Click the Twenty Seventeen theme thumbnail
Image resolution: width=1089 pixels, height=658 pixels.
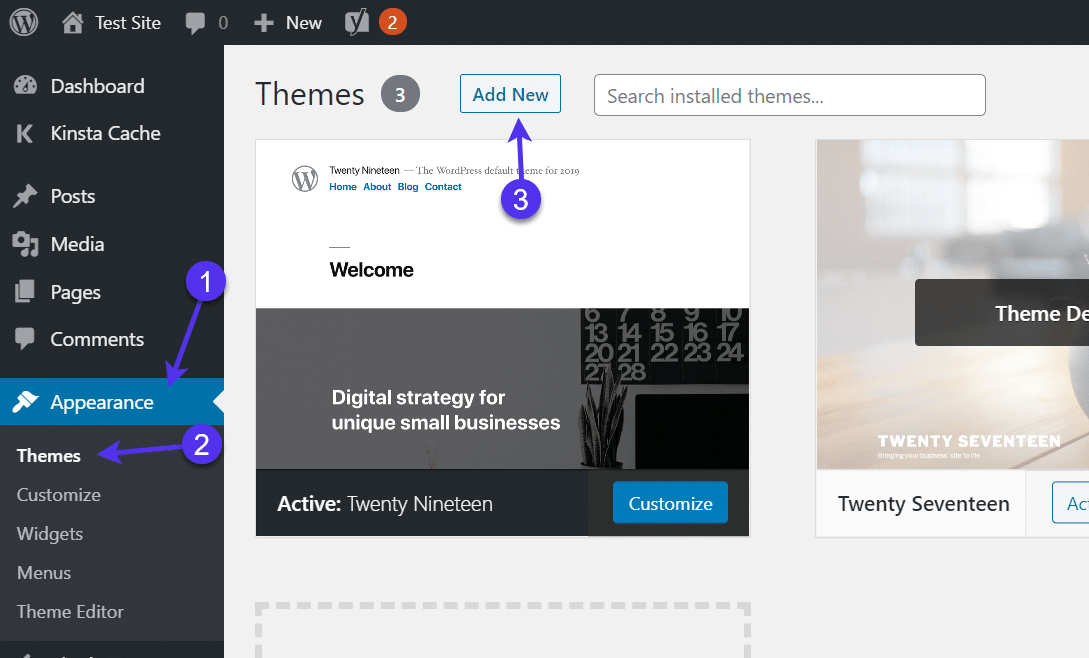952,300
